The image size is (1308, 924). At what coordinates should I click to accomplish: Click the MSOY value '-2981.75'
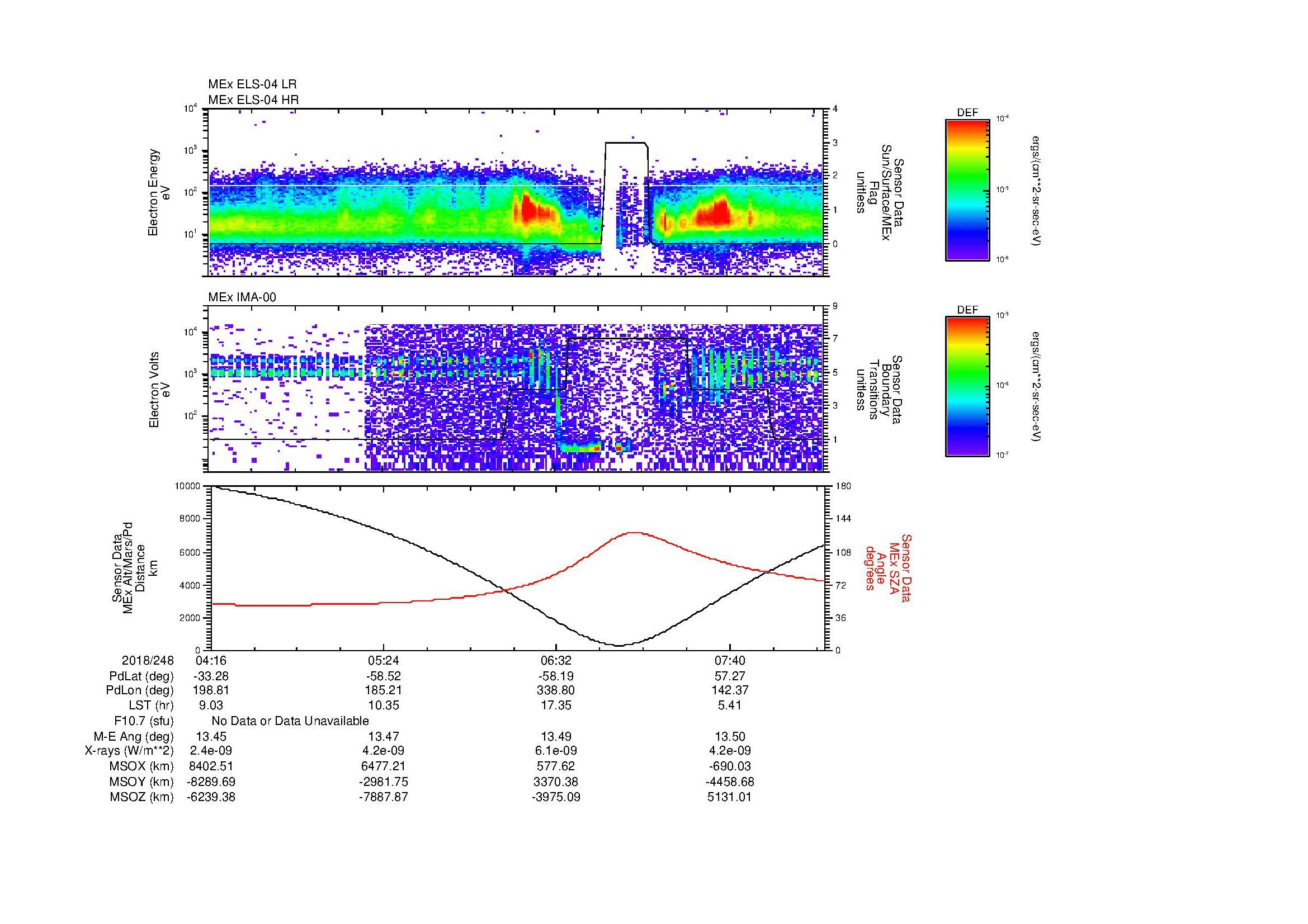pyautogui.click(x=384, y=781)
